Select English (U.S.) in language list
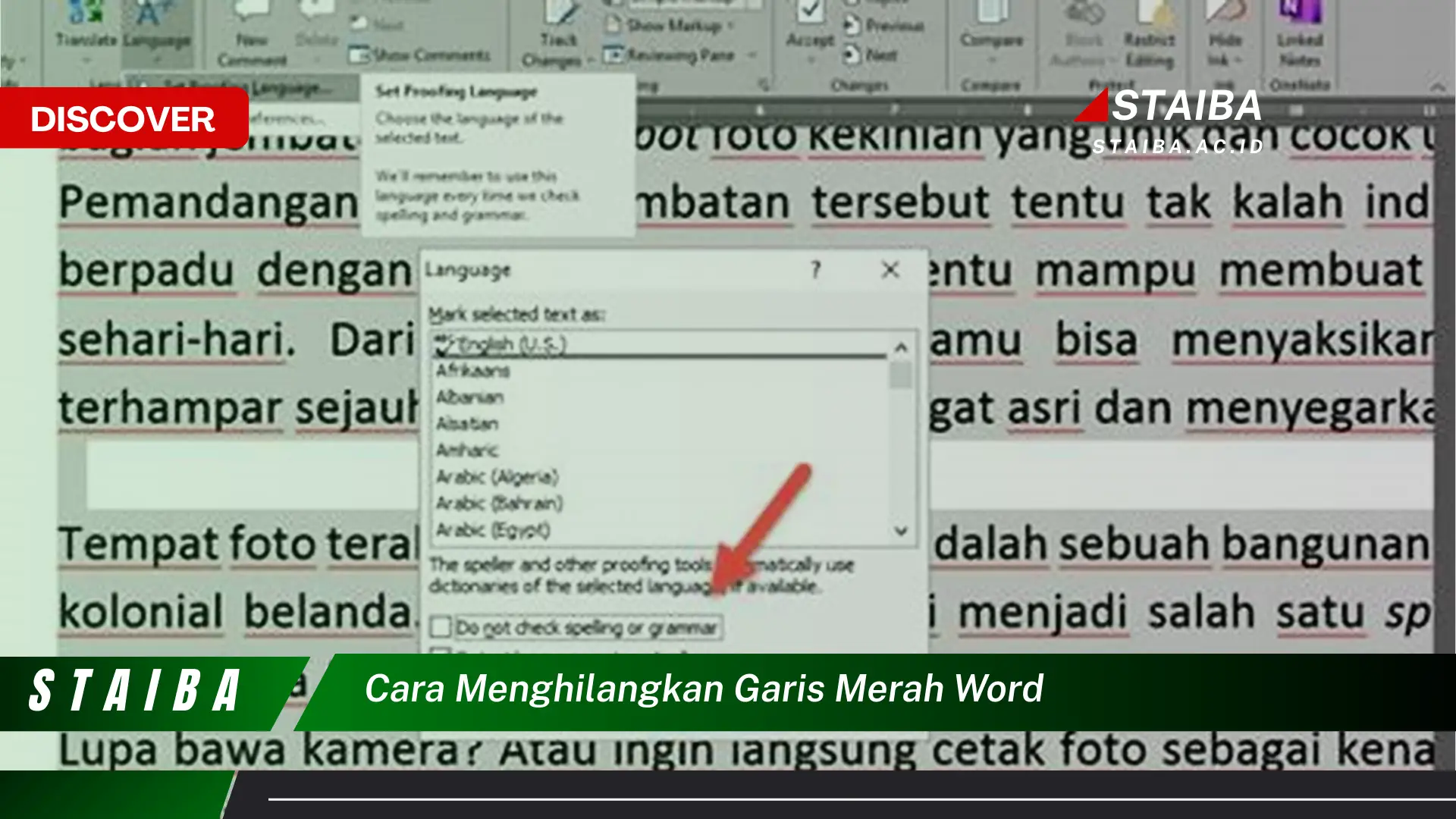This screenshot has width=1456, height=819. coord(658,344)
